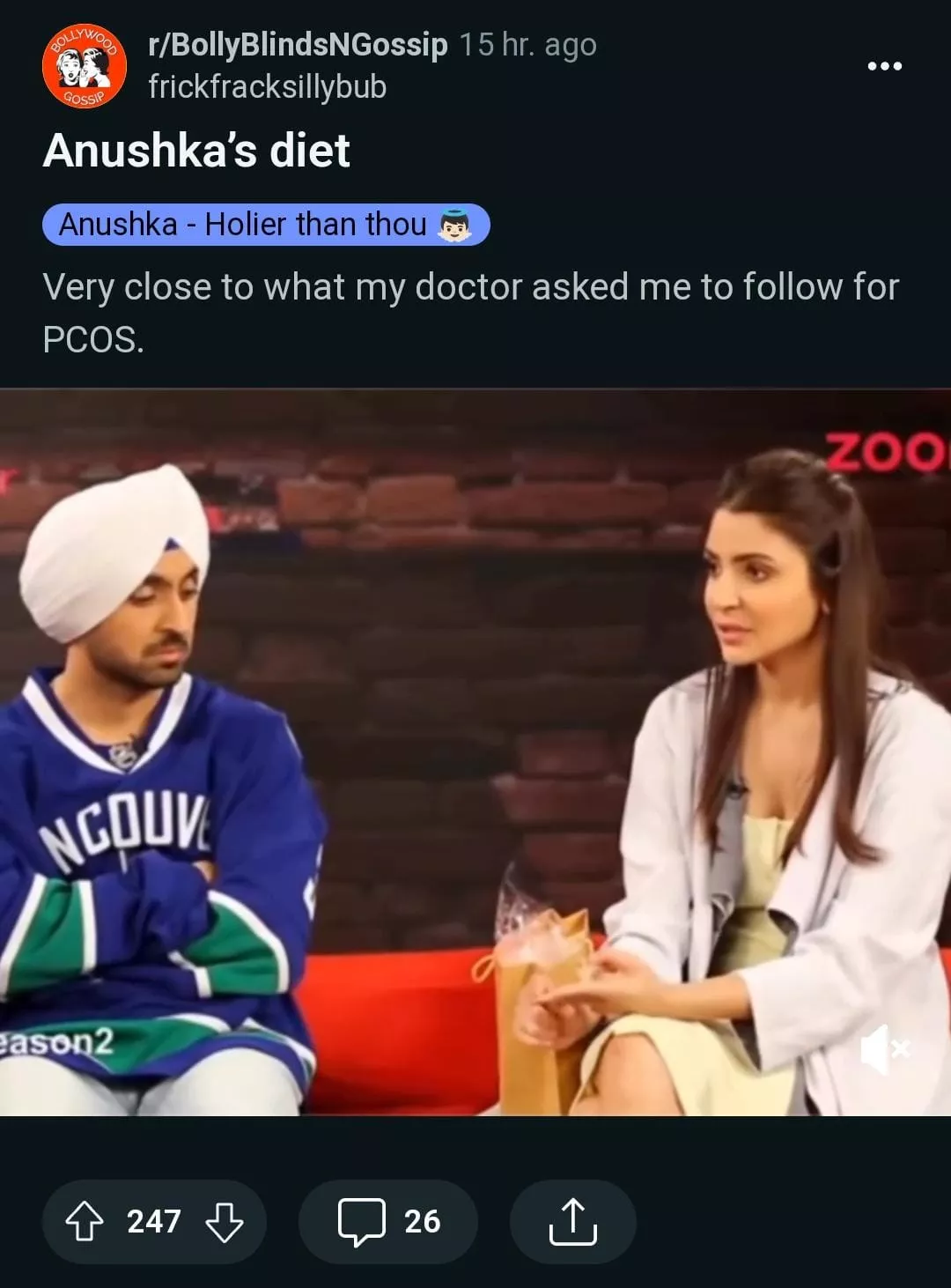The width and height of the screenshot is (951, 1288).
Task: Click the 247 vote score
Action: (x=154, y=1222)
